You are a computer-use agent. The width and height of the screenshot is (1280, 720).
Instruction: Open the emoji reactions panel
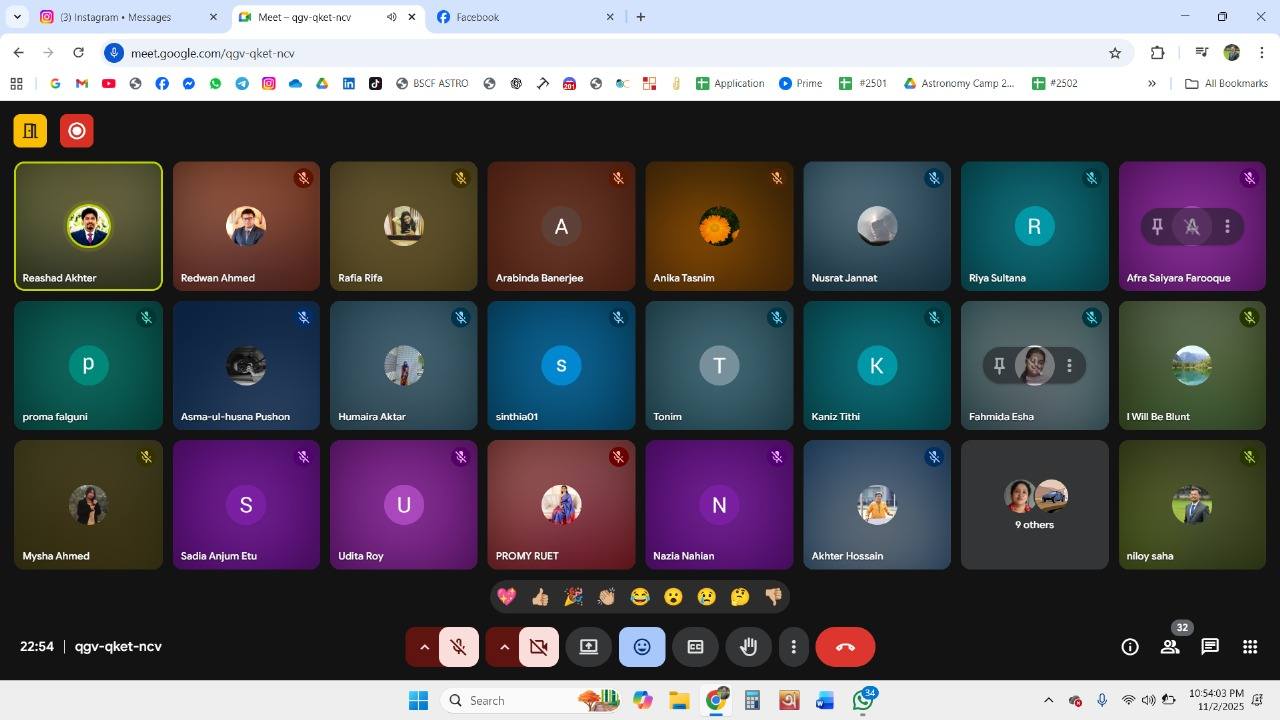coord(641,647)
